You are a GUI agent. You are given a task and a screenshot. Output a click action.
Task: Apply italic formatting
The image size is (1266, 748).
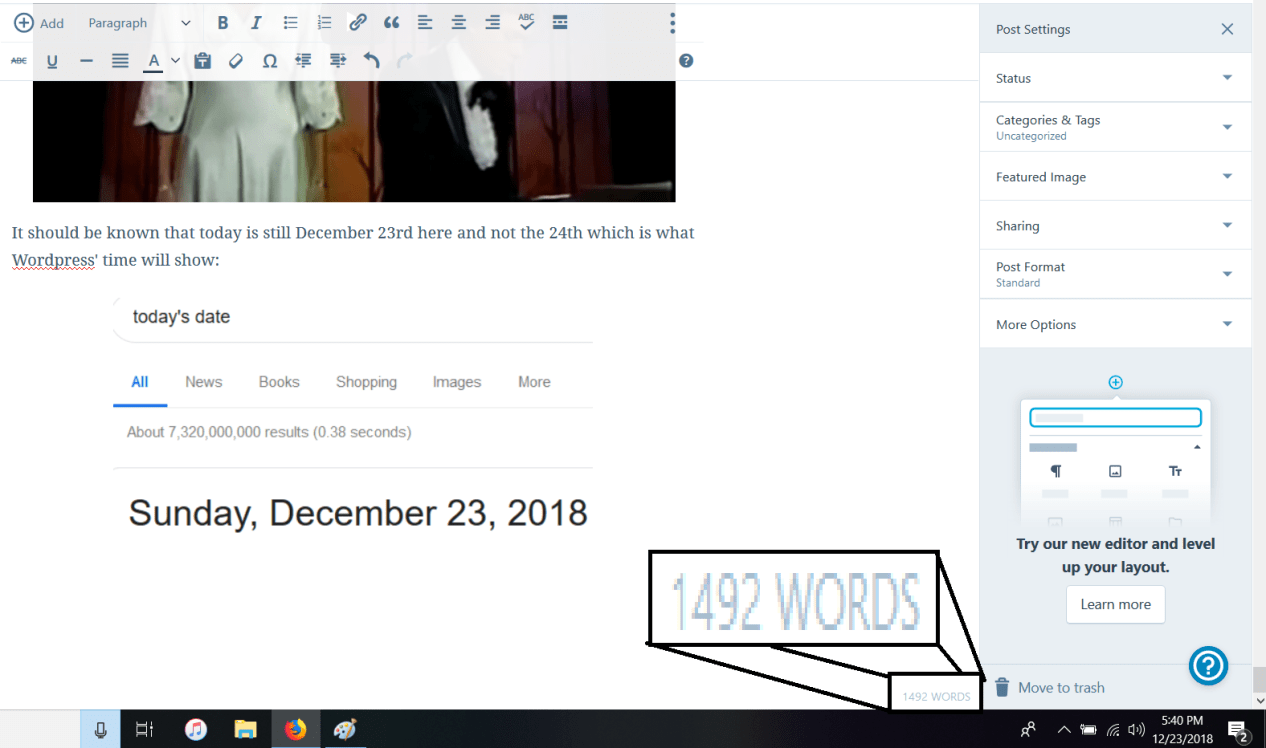(256, 22)
